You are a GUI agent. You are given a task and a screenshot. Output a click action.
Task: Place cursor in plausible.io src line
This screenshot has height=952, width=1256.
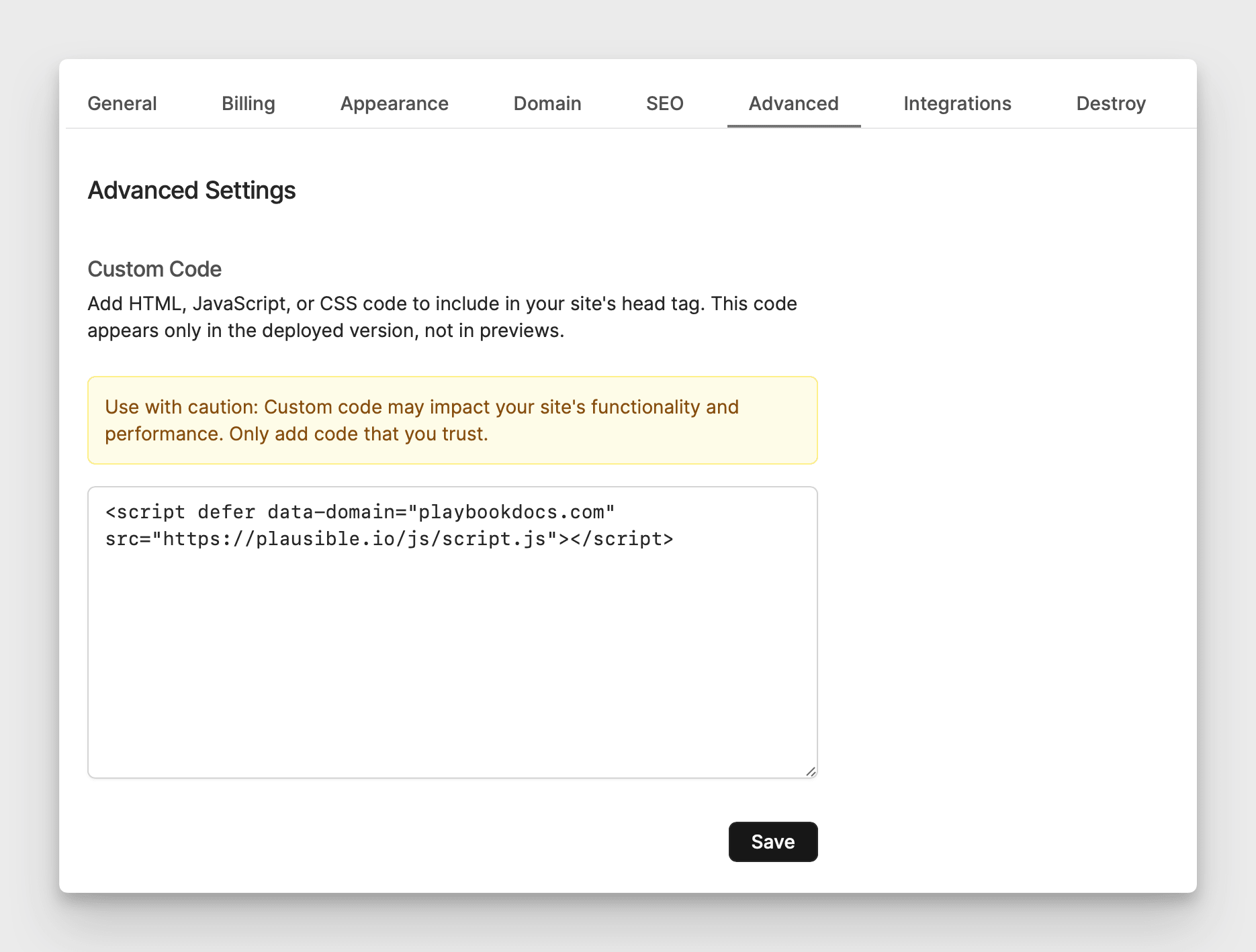[390, 539]
